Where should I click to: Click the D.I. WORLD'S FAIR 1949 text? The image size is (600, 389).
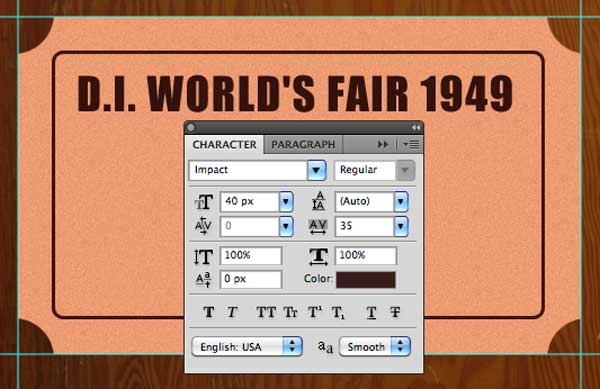[x=295, y=94]
